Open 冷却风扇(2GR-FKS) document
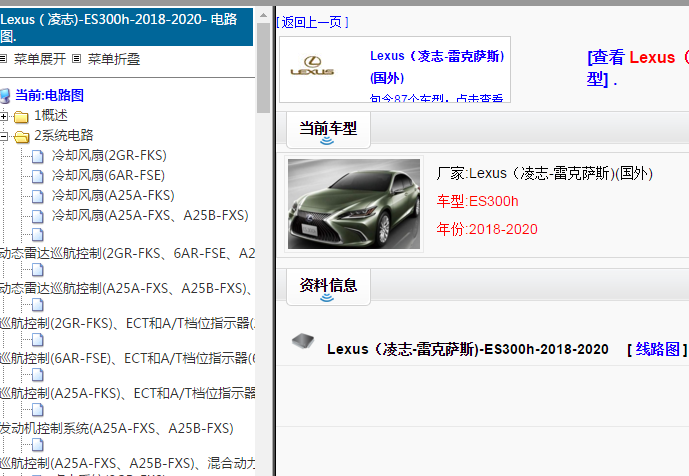 [109, 155]
